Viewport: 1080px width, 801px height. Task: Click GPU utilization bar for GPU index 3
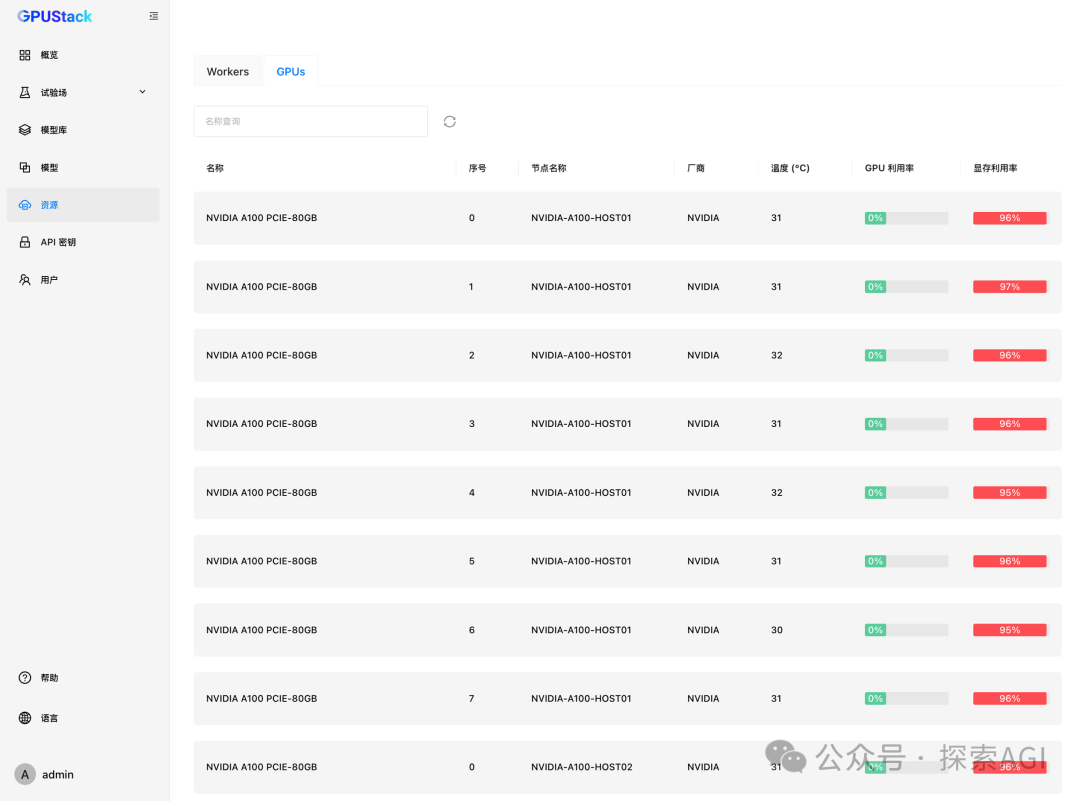point(906,424)
